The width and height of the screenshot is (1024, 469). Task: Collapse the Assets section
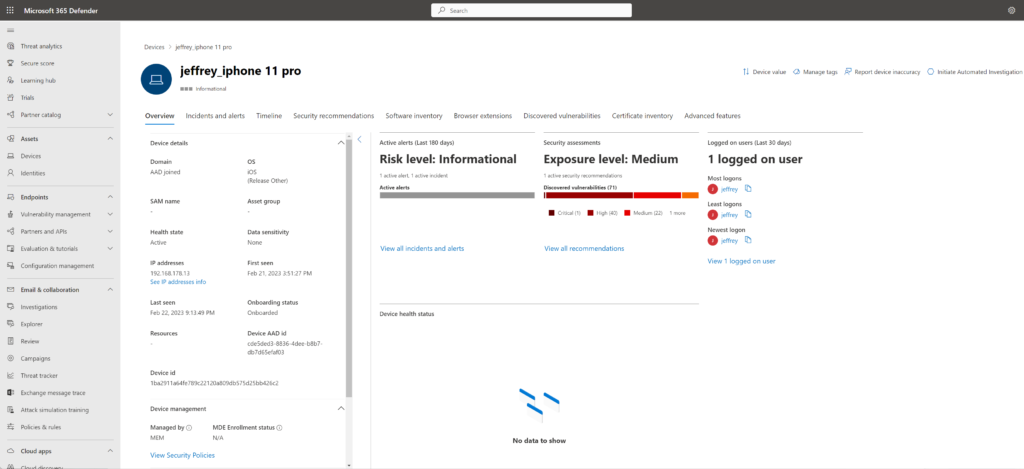[110, 138]
